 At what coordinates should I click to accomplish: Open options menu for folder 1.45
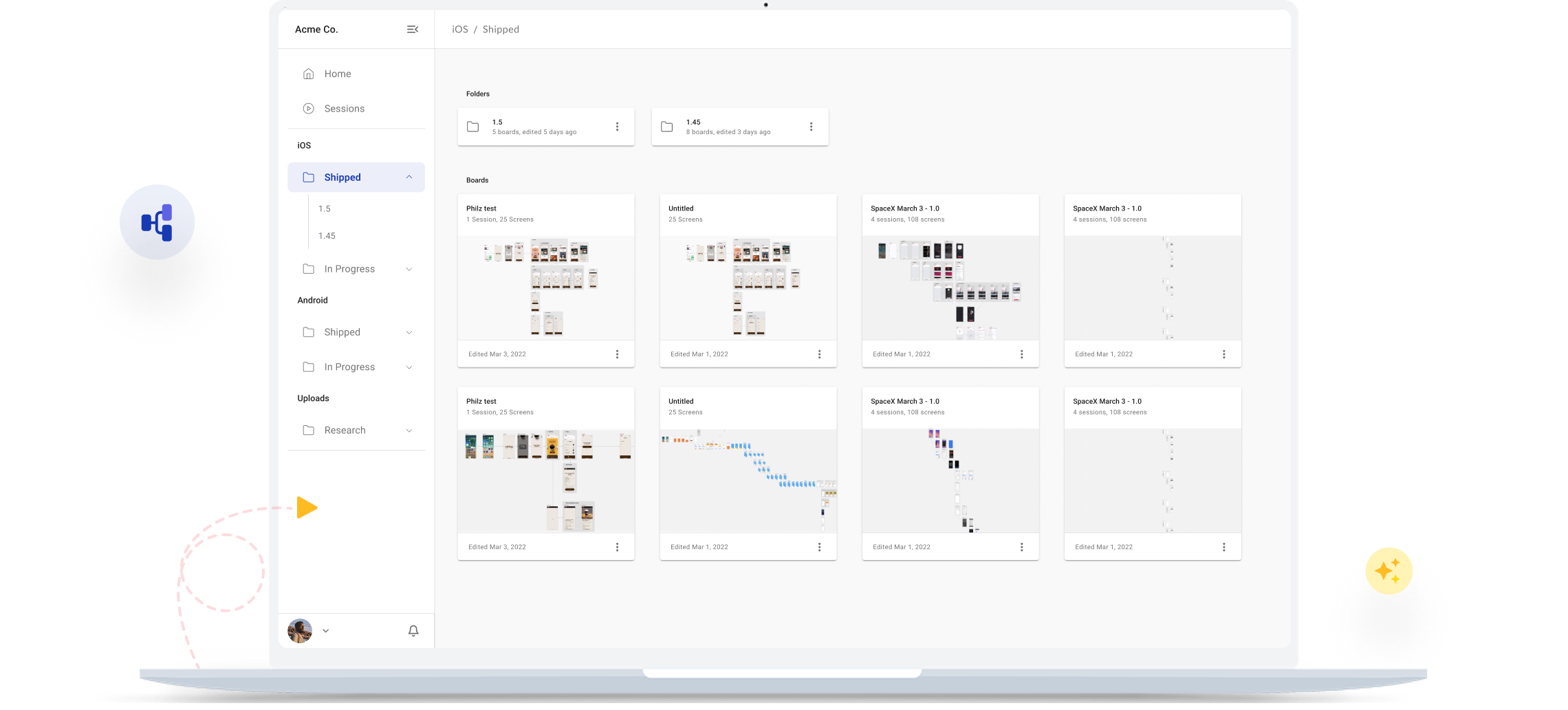pos(811,127)
